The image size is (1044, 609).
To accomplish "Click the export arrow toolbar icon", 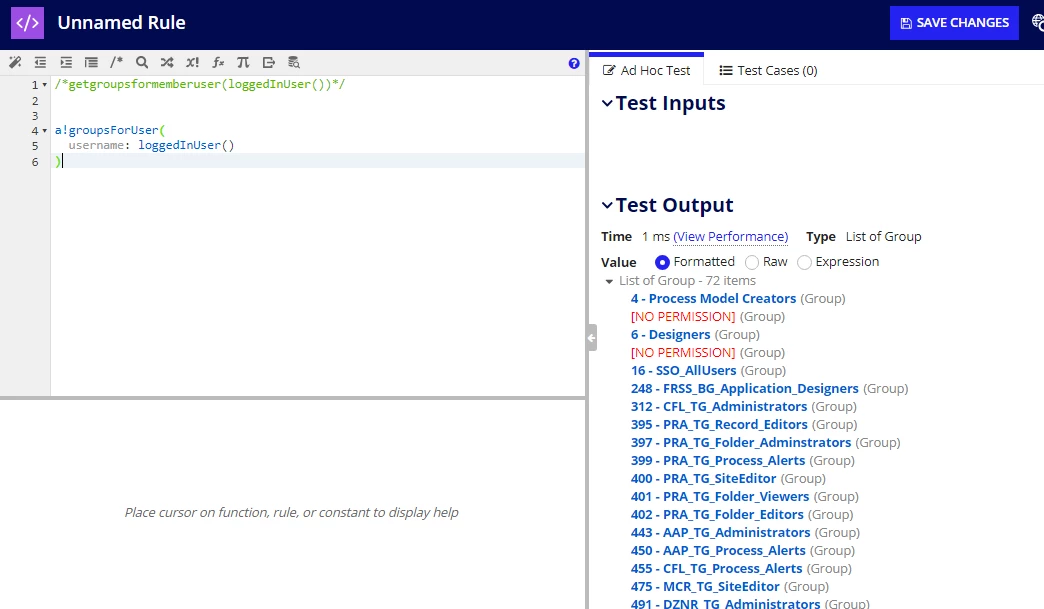I will [268, 63].
